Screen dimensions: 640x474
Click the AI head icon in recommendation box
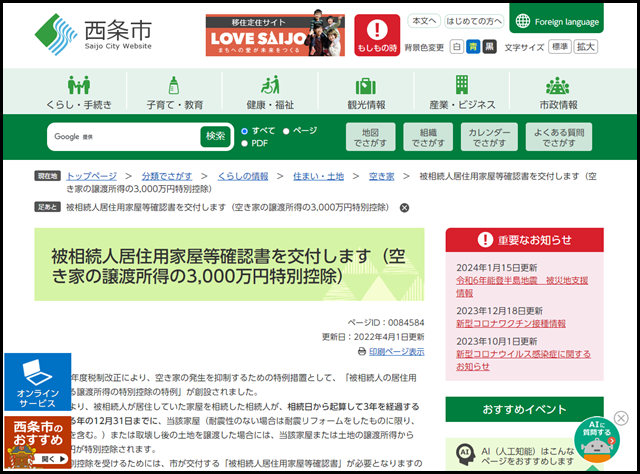point(465,454)
